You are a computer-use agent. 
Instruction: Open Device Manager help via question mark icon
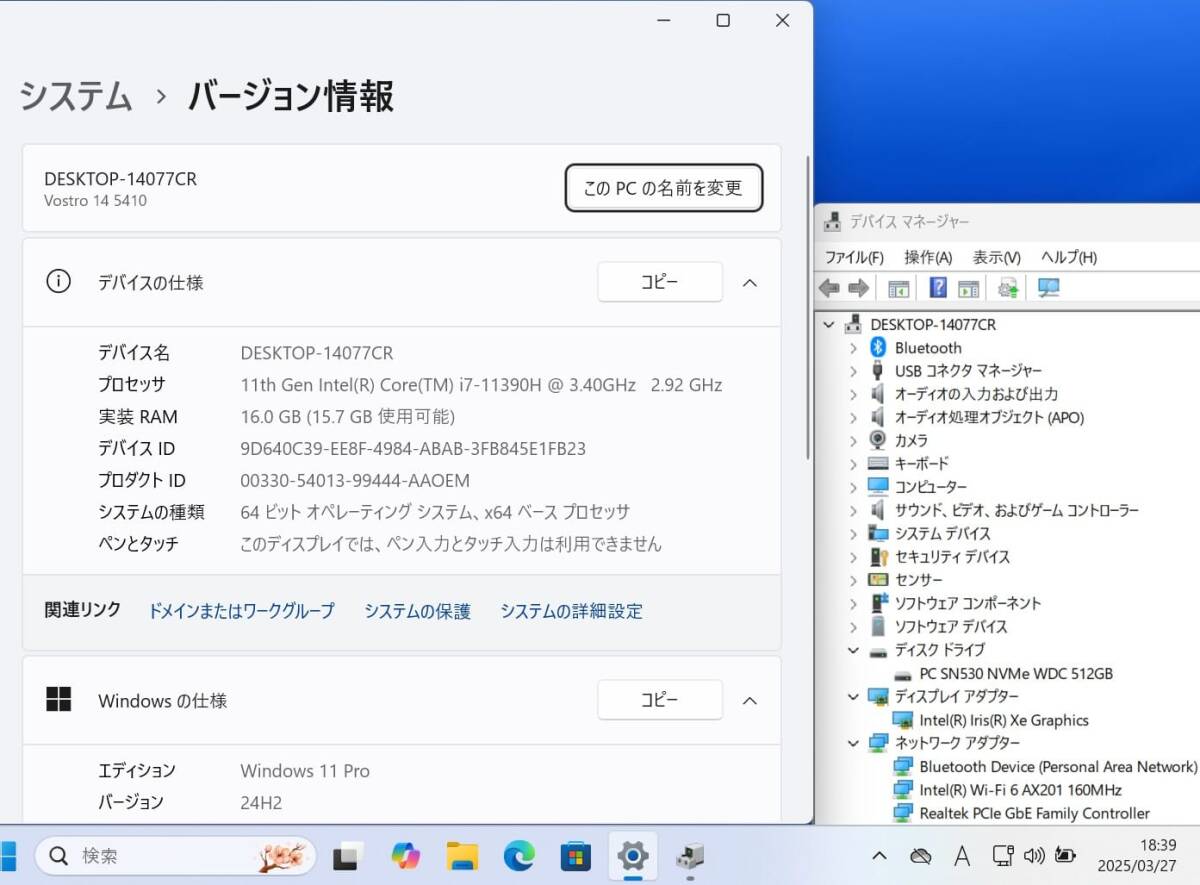(937, 288)
